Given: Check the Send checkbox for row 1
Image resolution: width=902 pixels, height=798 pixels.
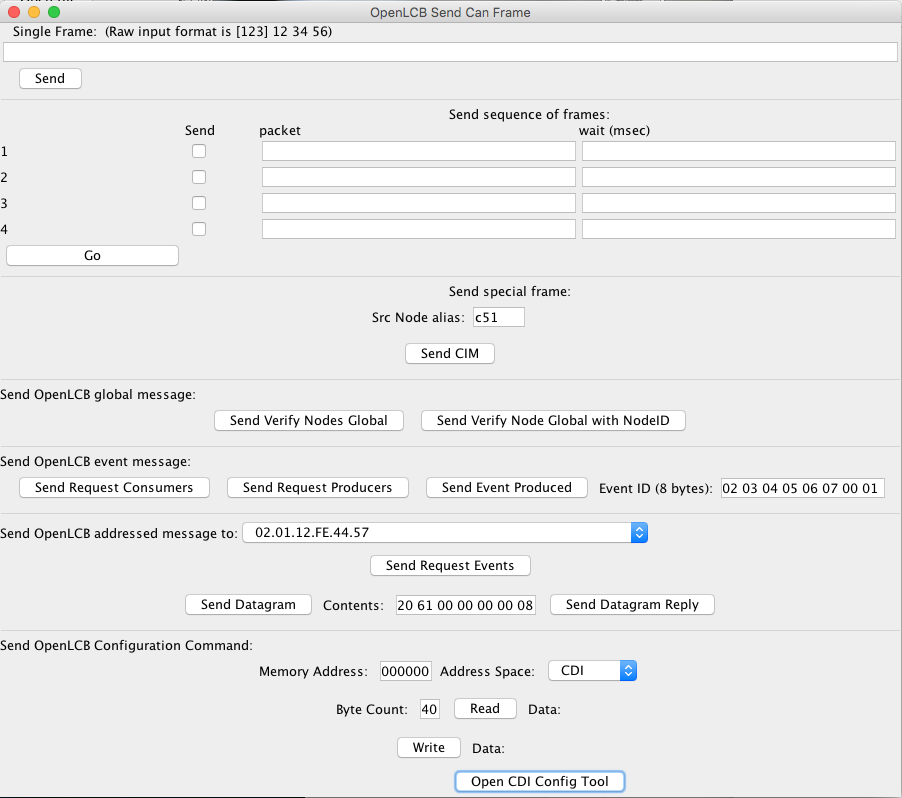Looking at the screenshot, I should pos(199,151).
